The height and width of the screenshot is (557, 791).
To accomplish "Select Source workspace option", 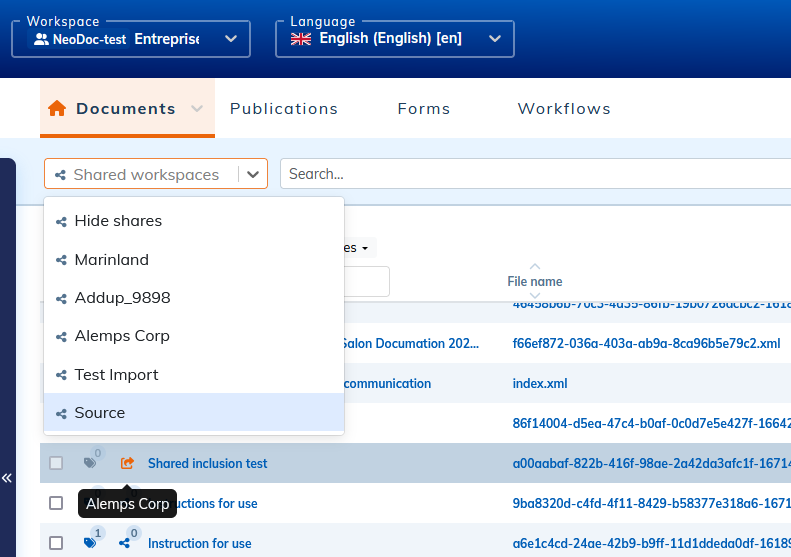I will point(194,413).
